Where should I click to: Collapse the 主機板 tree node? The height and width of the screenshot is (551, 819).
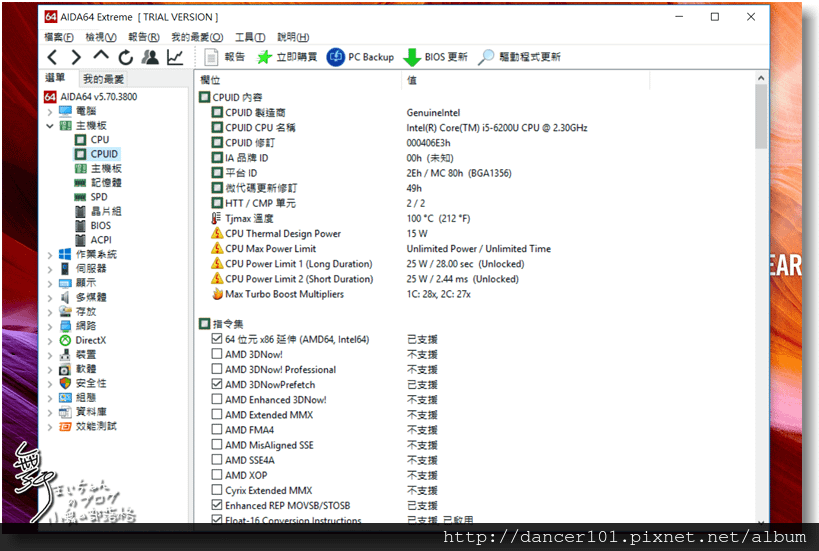(x=50, y=126)
